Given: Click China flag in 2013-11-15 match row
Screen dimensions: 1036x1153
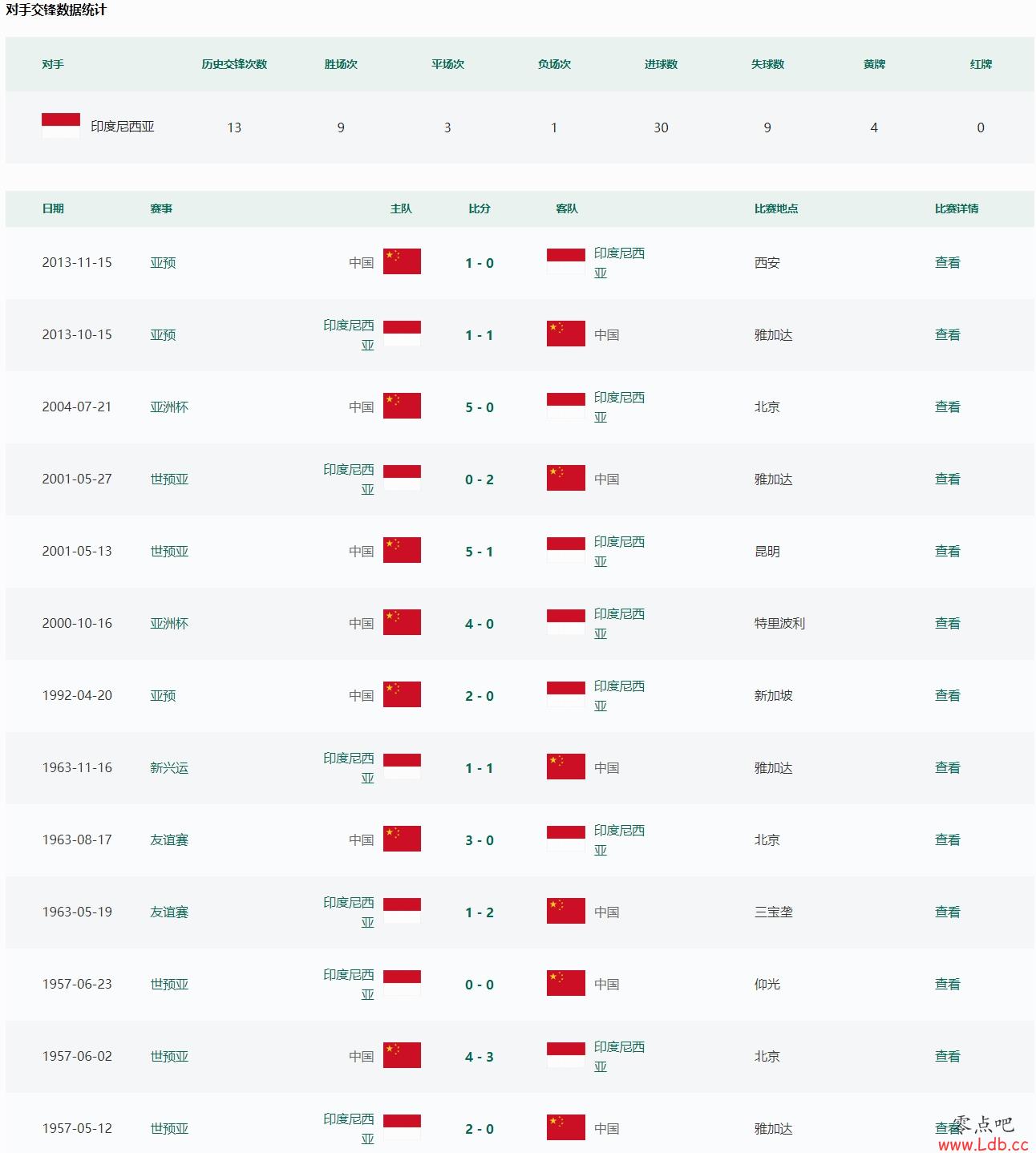Looking at the screenshot, I should pyautogui.click(x=402, y=261).
